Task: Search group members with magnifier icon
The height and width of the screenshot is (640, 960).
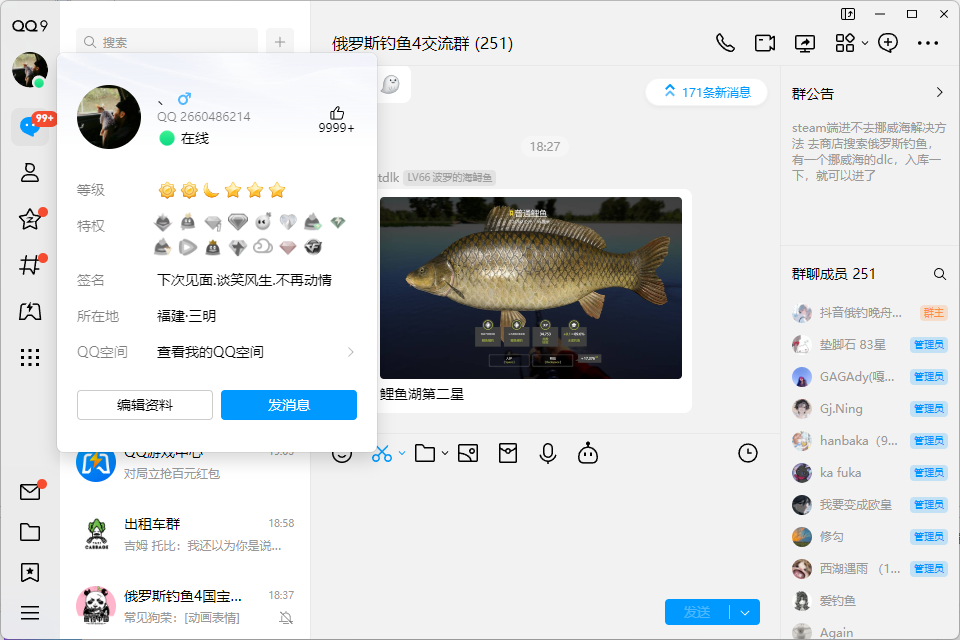Action: (939, 274)
